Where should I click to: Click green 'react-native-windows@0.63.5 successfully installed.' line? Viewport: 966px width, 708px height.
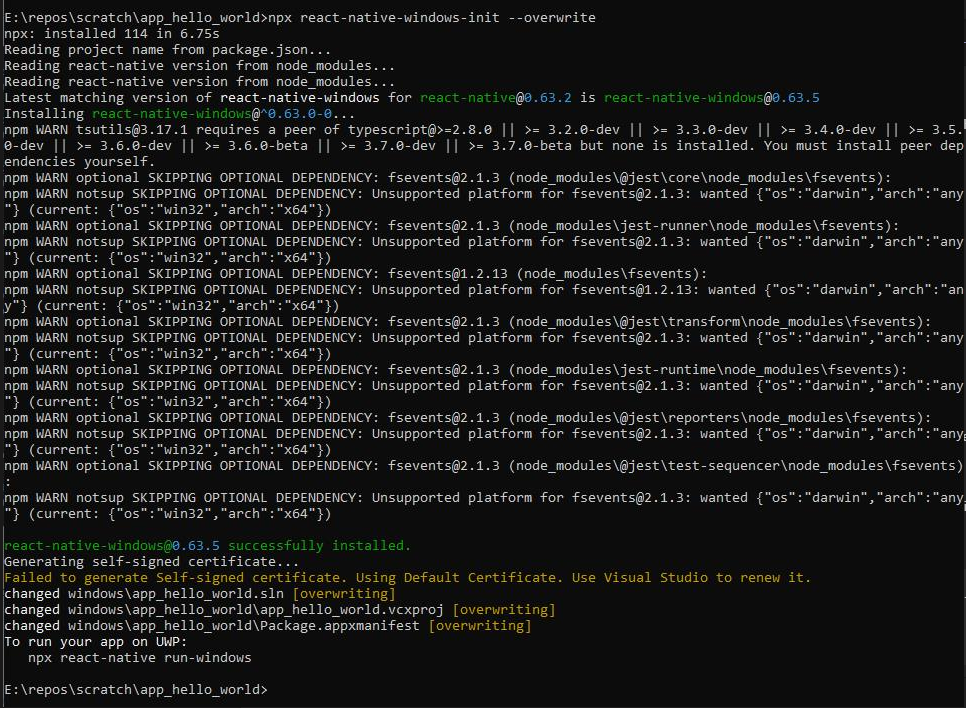coord(207,545)
